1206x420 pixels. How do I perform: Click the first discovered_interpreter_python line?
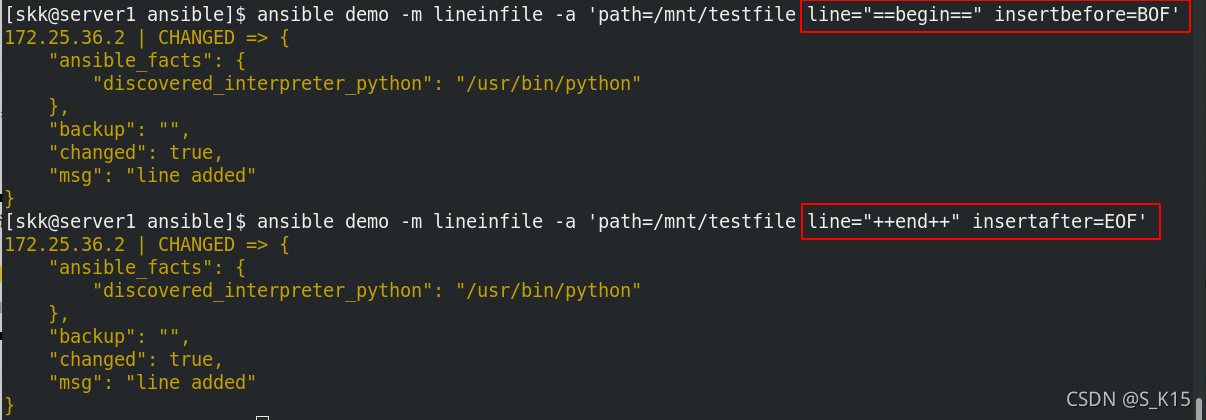click(366, 84)
